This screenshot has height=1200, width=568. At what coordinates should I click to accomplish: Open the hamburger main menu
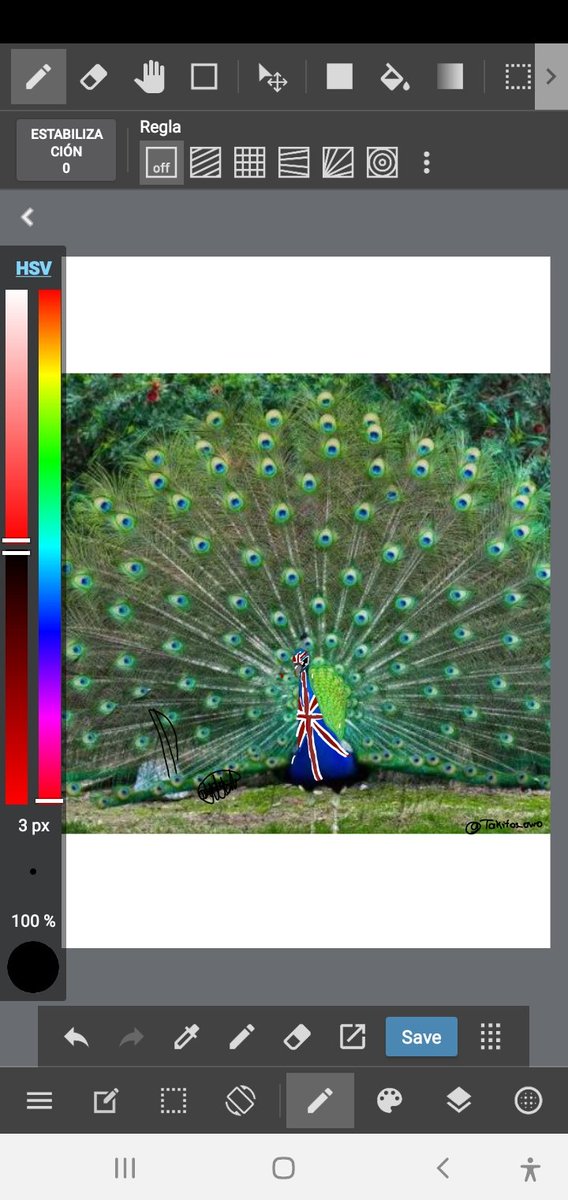39,1101
